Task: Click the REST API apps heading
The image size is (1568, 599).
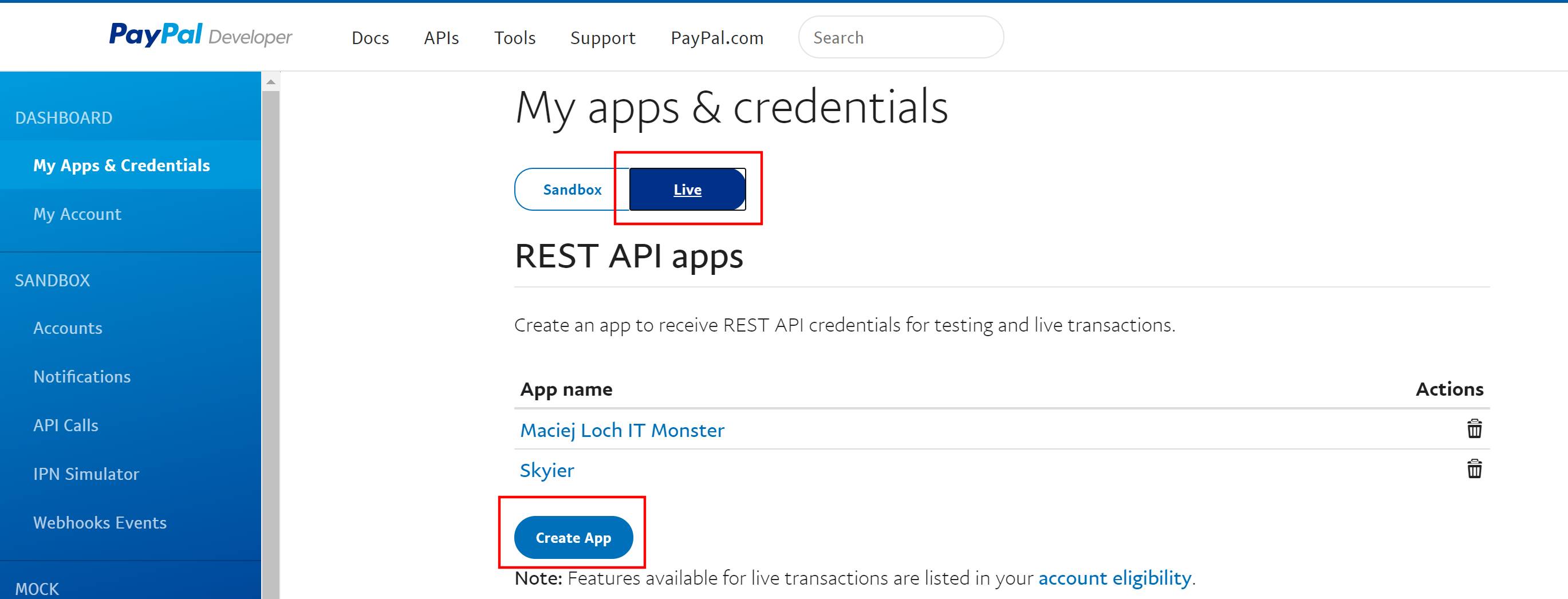Action: [629, 255]
